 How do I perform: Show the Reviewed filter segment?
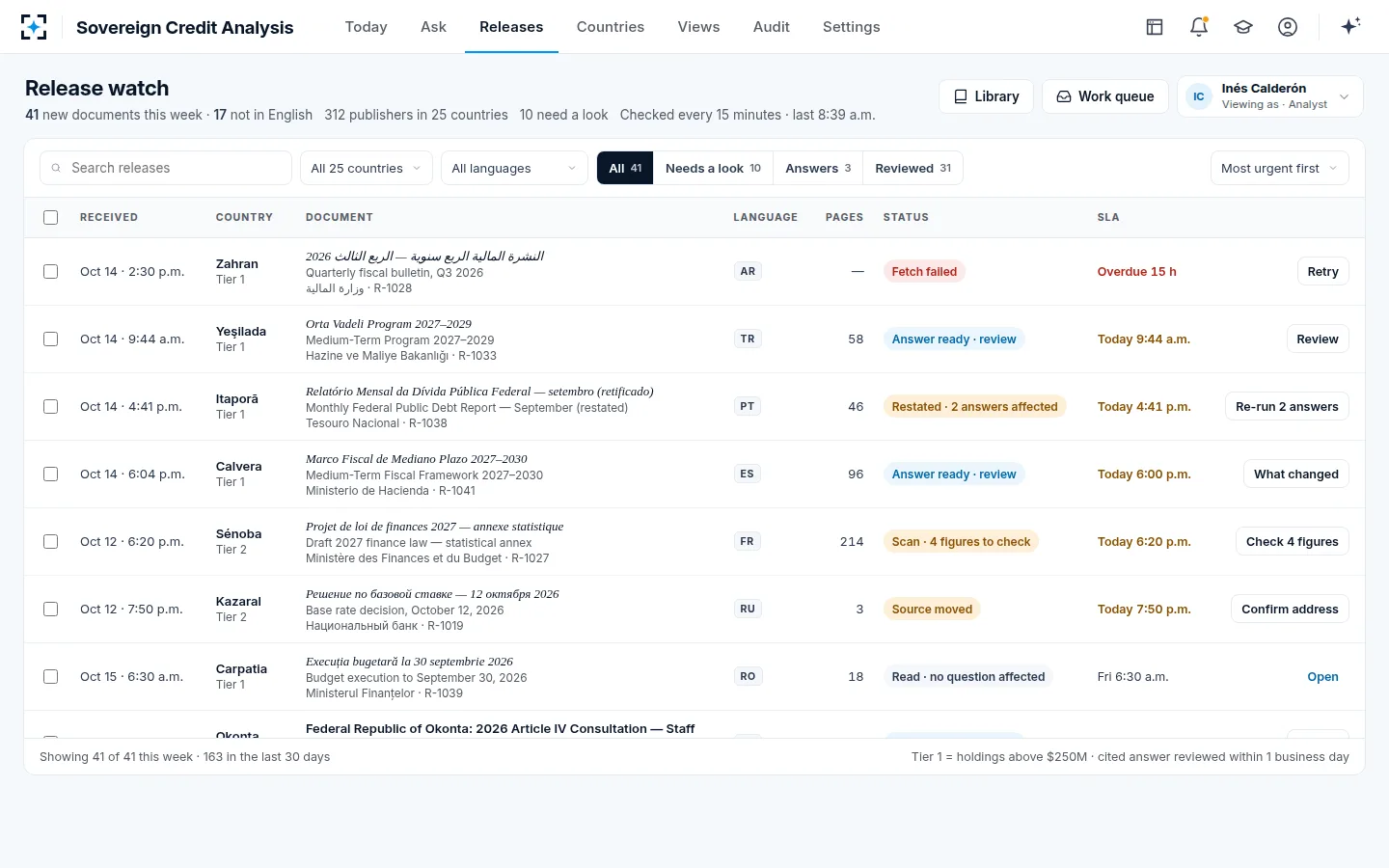(x=912, y=168)
